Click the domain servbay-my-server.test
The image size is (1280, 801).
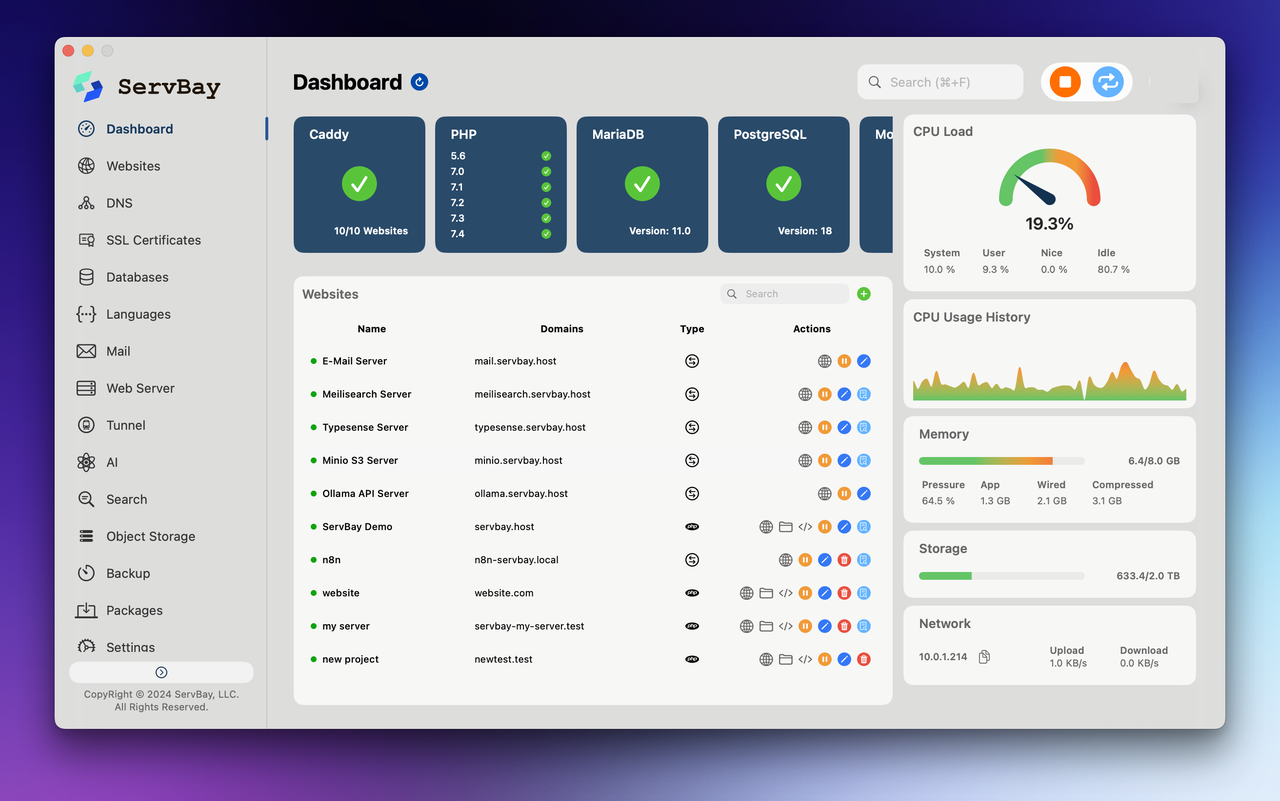[x=529, y=626]
